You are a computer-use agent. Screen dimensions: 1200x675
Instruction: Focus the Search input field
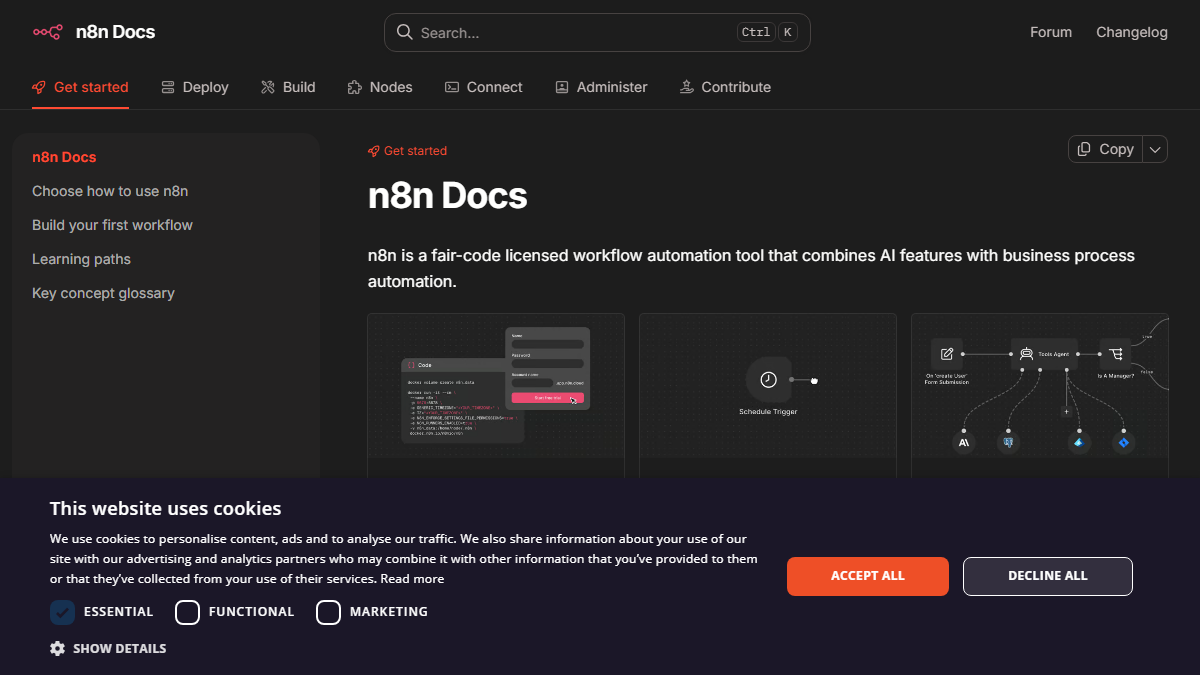coord(597,32)
